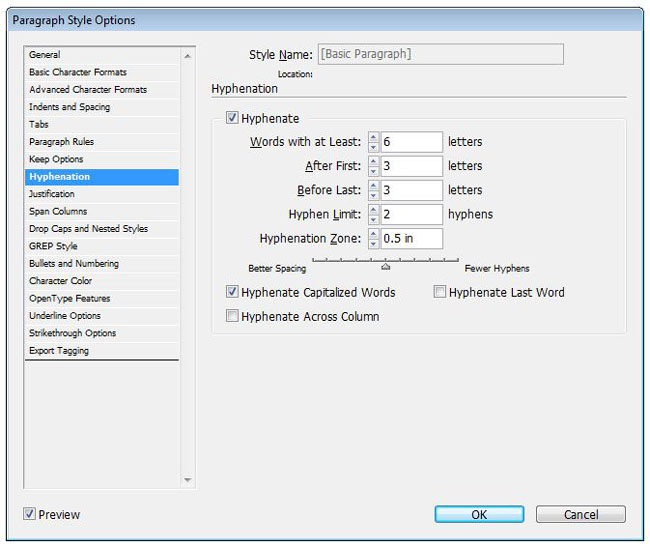Decrease Before Last letters value
The image size is (650, 547).
click(374, 195)
